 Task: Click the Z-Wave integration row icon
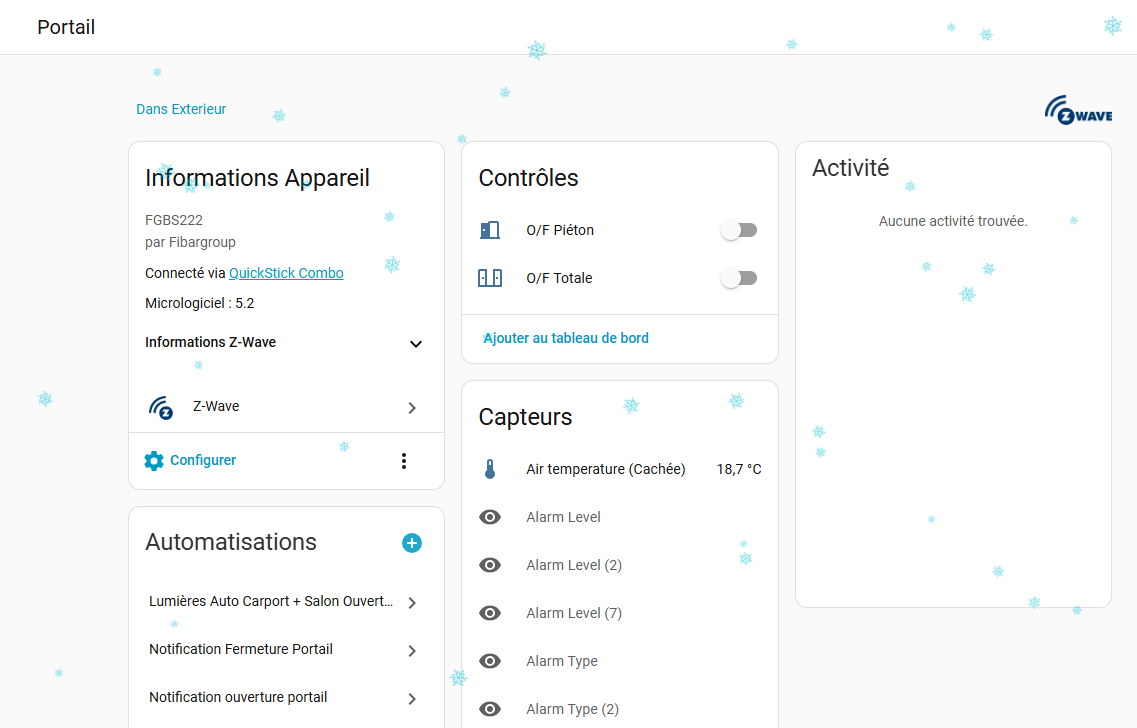[x=161, y=408]
